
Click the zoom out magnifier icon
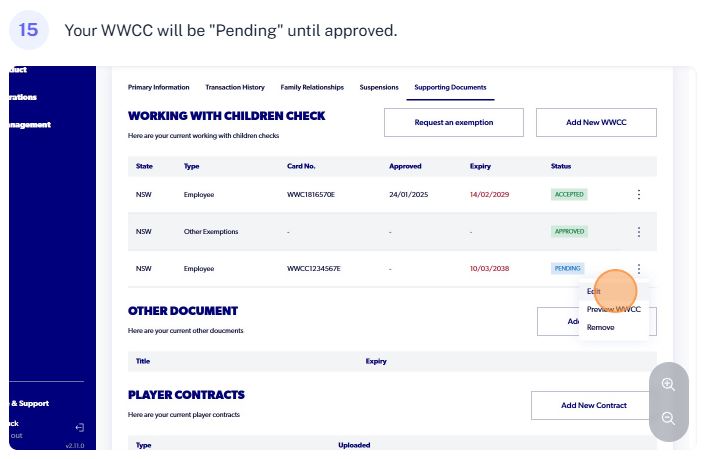click(668, 418)
